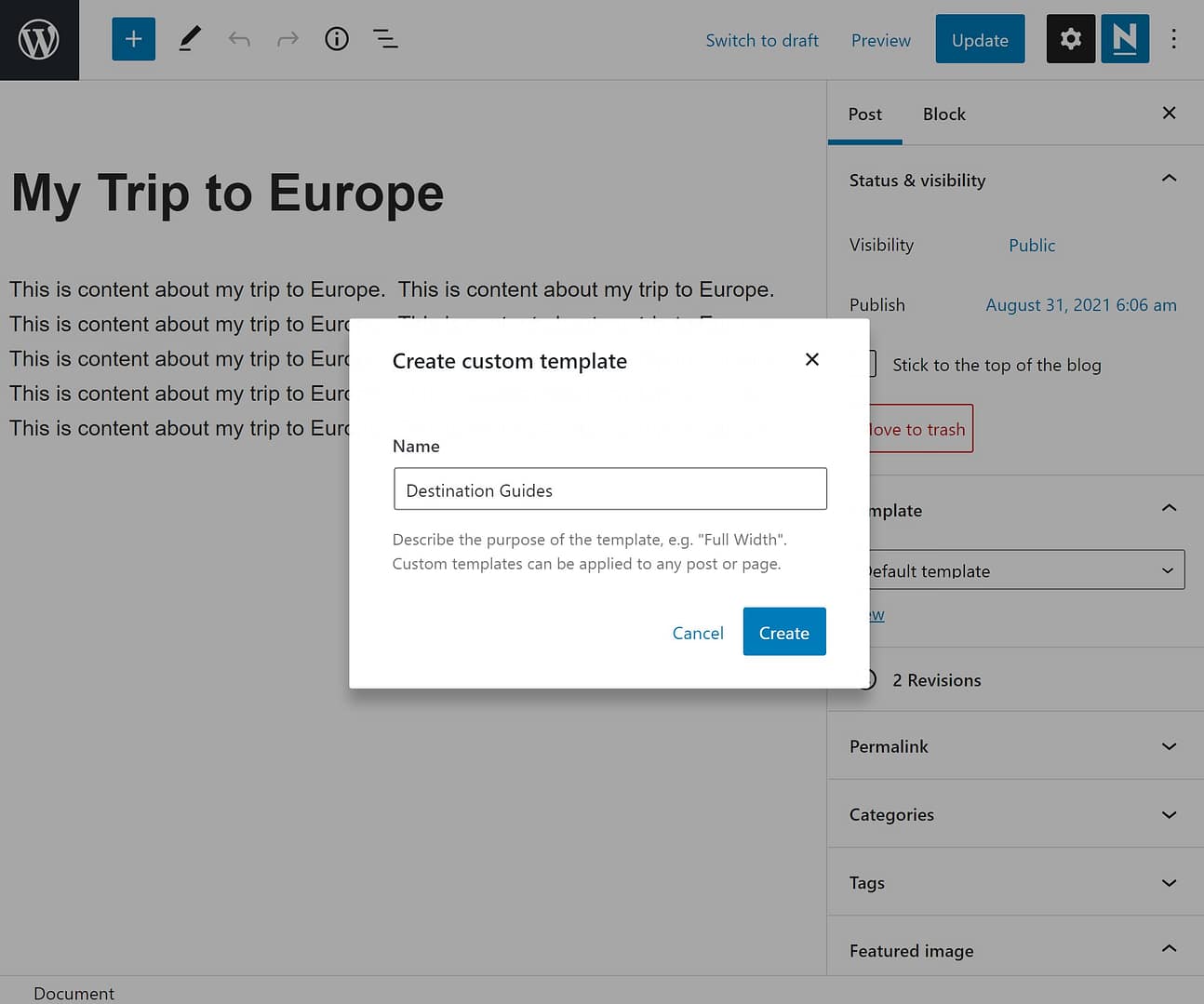Open the list view outline

(384, 38)
